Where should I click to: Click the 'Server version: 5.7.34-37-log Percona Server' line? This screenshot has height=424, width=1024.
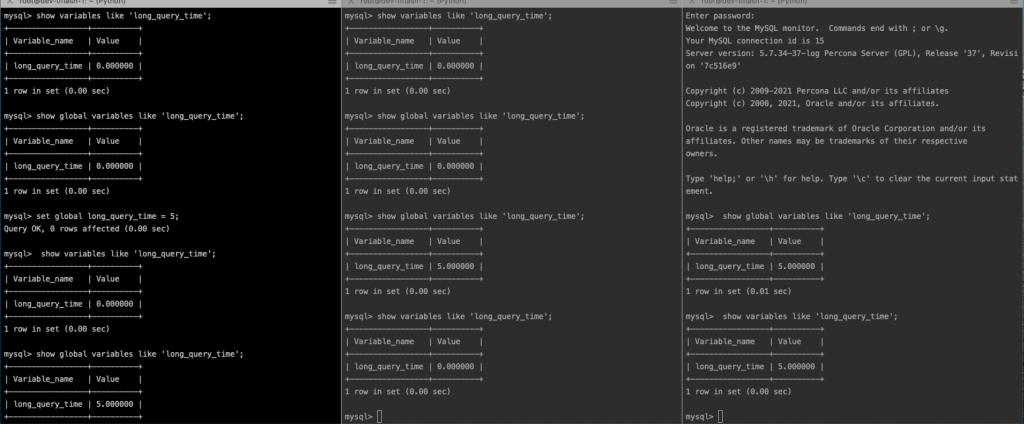point(851,54)
